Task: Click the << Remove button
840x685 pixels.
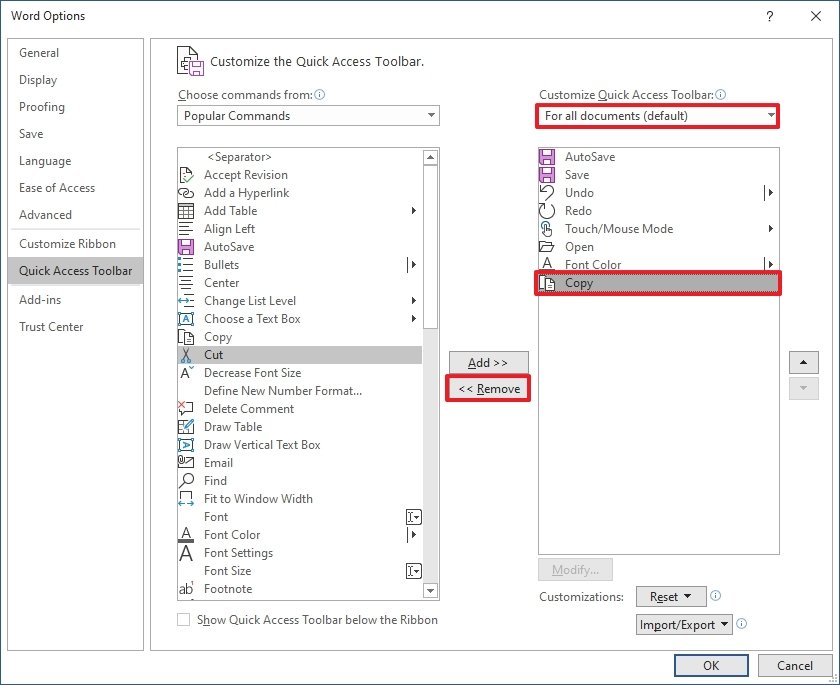Action: [489, 389]
